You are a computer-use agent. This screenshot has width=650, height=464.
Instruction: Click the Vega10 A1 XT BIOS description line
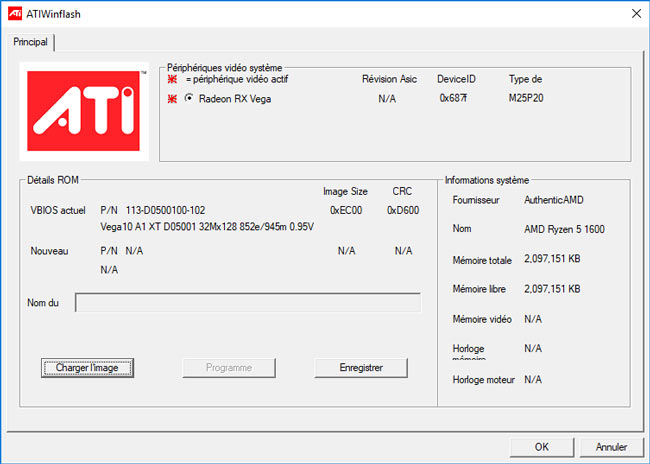(x=207, y=227)
